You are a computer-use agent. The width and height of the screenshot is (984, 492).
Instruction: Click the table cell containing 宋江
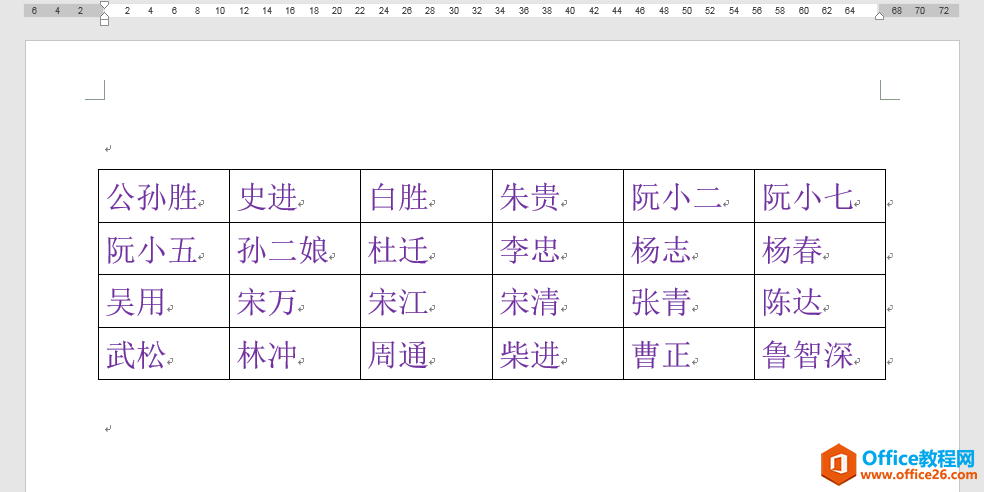tap(427, 301)
